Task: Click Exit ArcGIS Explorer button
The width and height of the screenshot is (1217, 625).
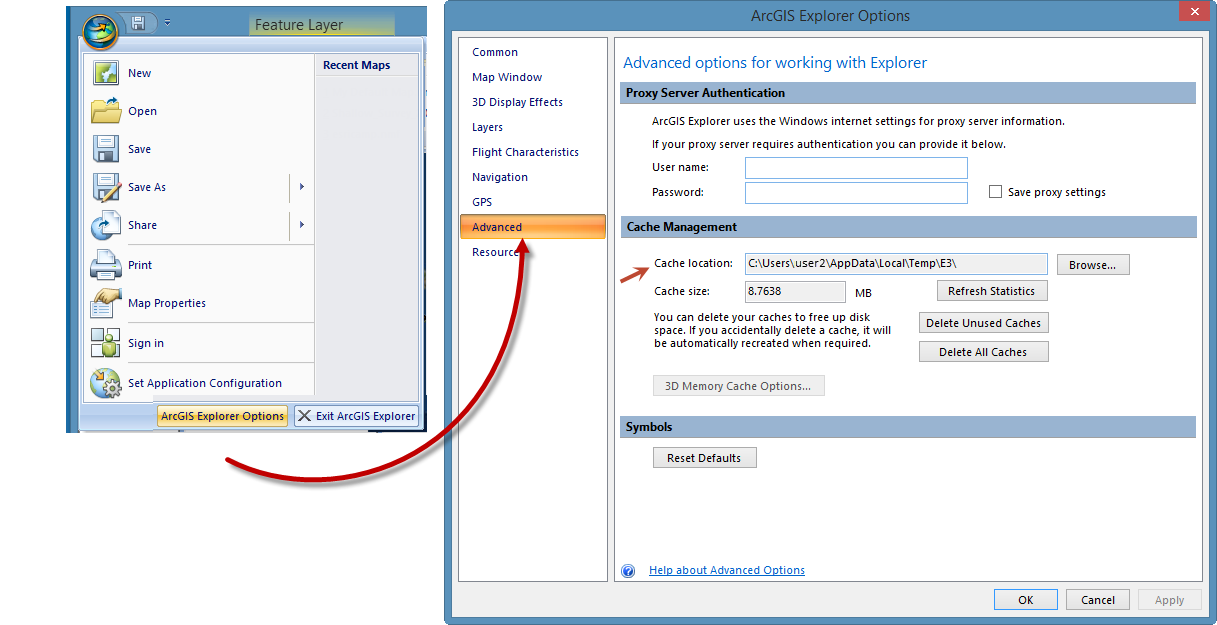Action: (x=356, y=416)
